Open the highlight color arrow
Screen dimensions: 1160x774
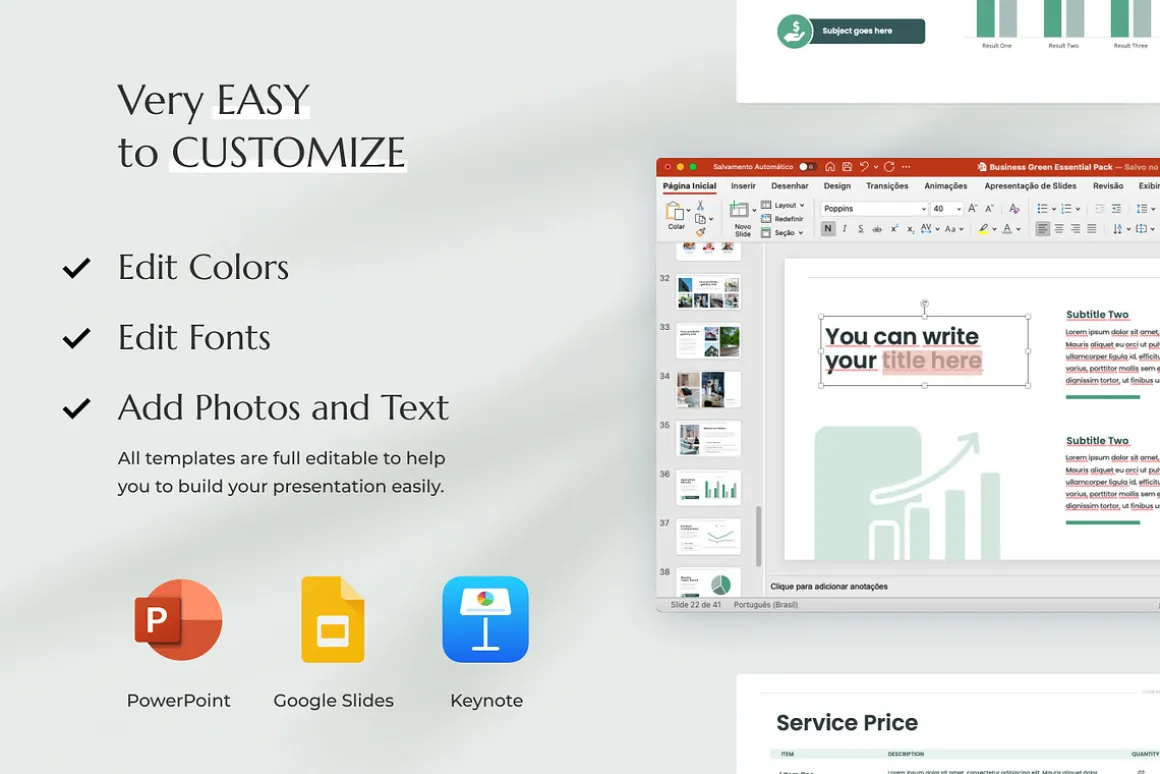point(994,229)
